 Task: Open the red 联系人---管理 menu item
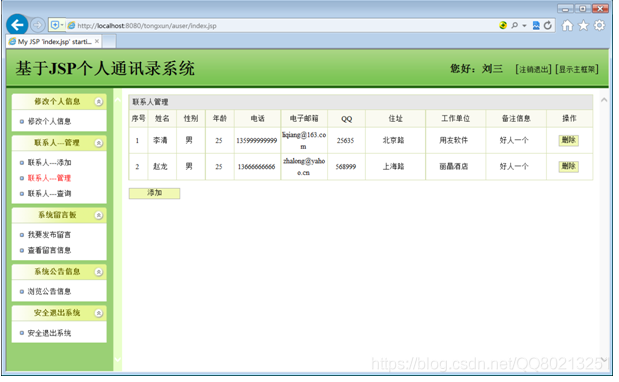[49, 178]
